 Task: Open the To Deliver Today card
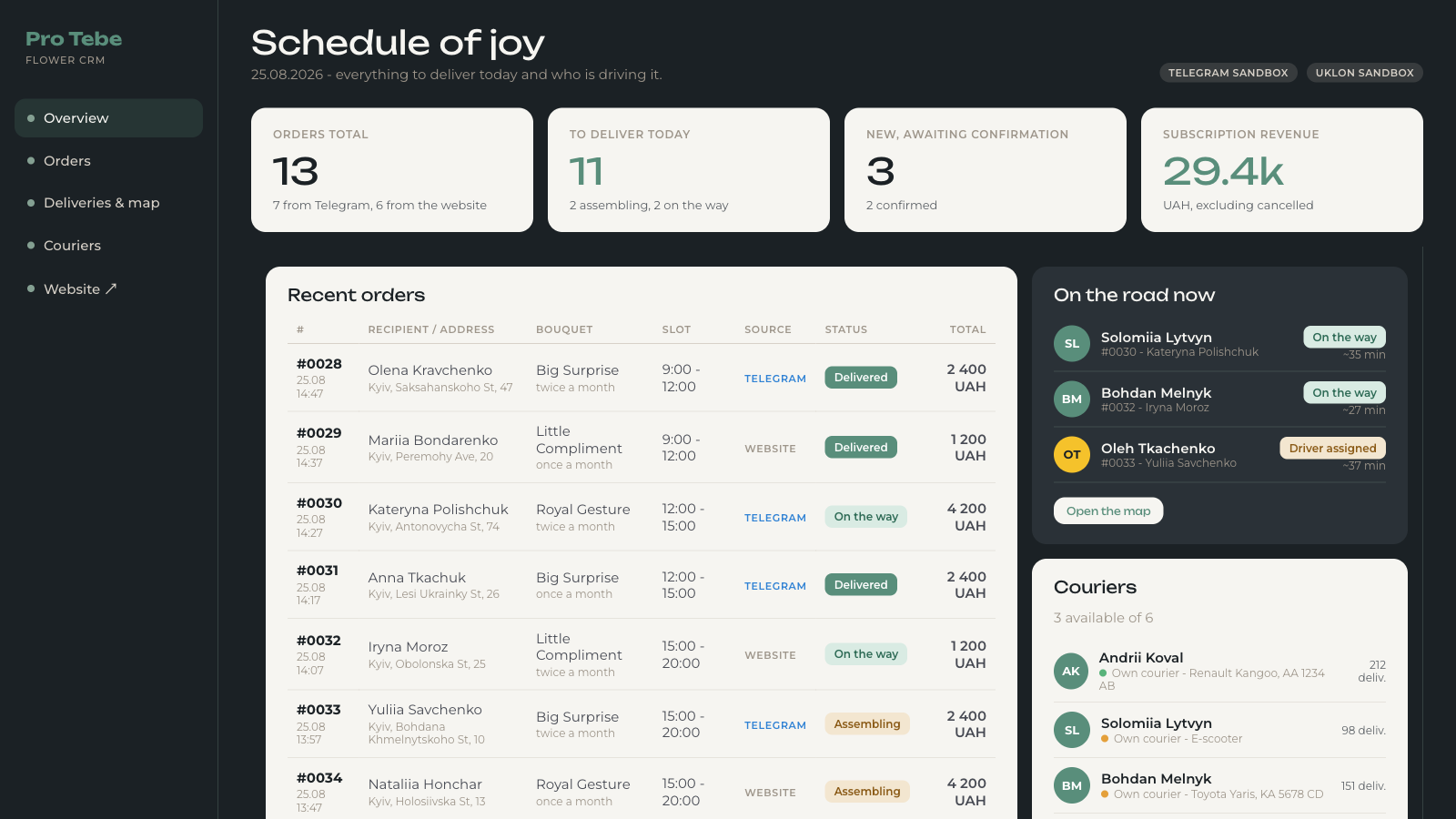point(689,170)
